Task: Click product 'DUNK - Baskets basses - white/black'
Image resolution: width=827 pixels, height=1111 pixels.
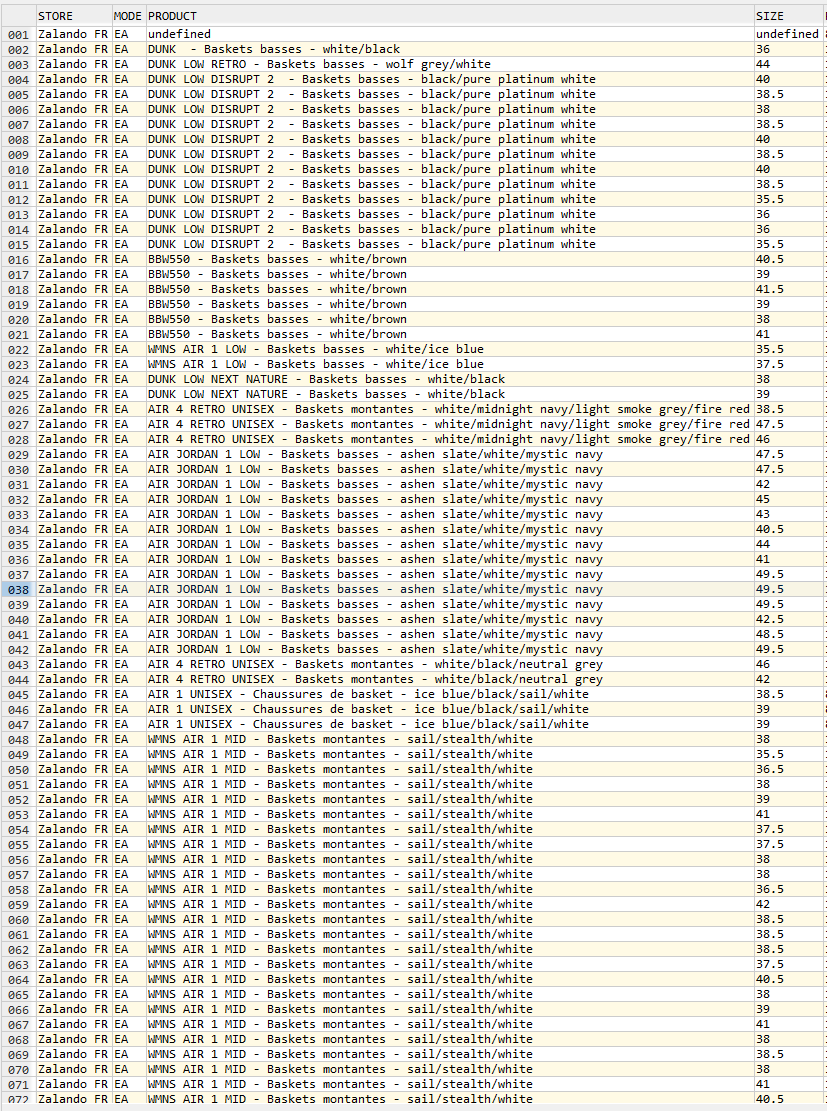Action: (449, 49)
